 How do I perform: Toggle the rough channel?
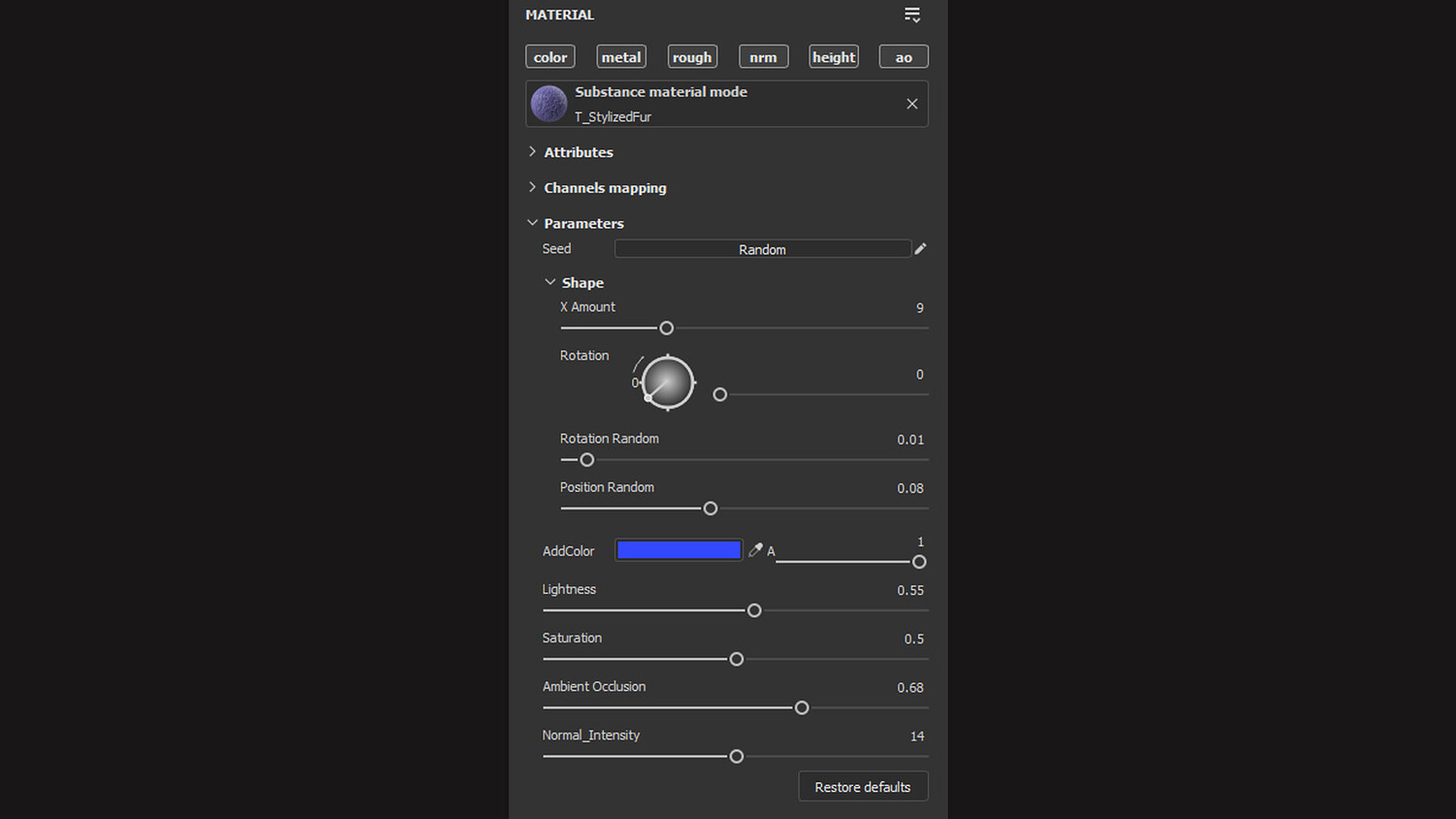pos(692,57)
